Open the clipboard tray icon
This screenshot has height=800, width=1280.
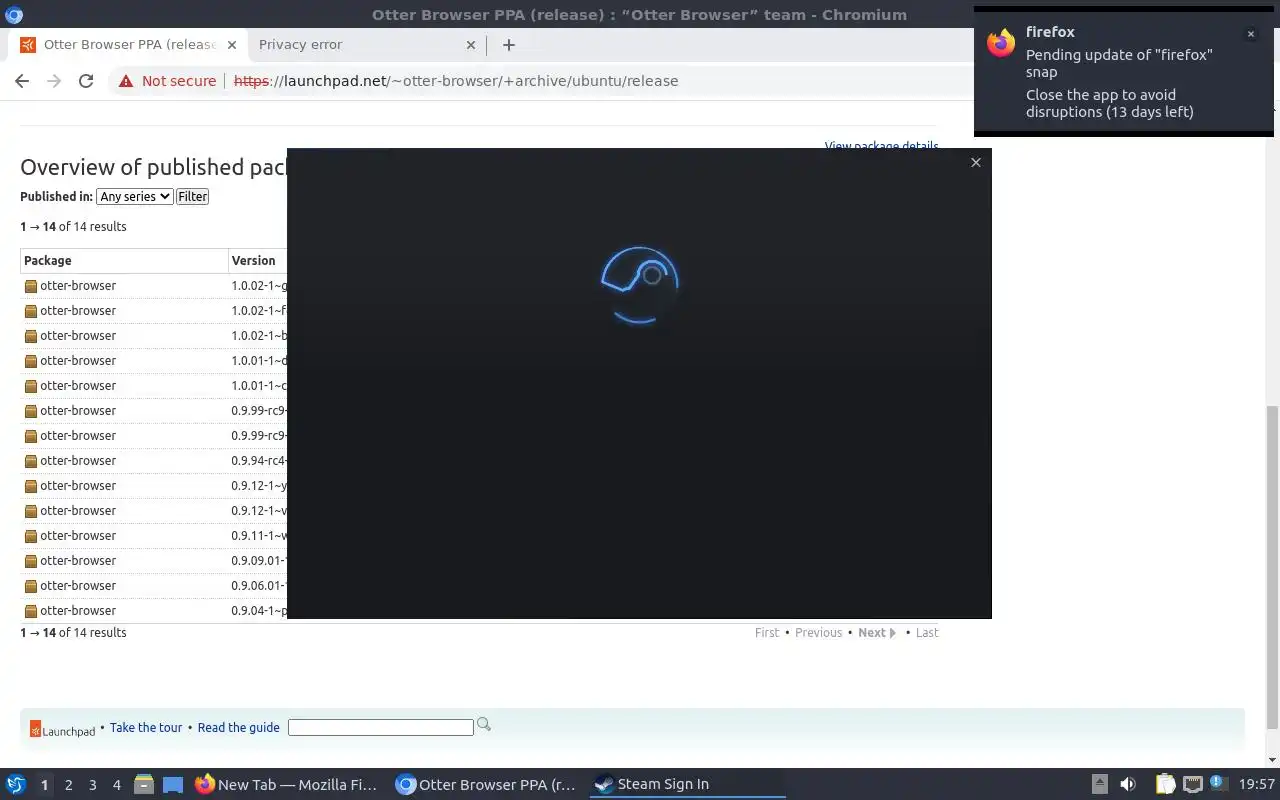point(1165,785)
